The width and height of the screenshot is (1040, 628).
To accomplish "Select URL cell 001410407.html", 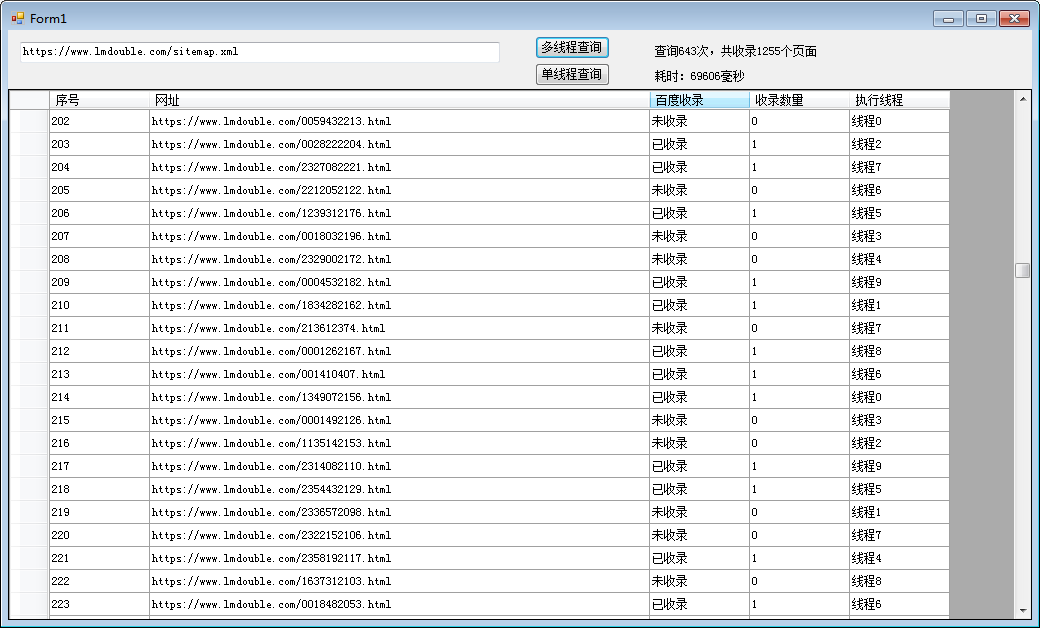I will 399,374.
